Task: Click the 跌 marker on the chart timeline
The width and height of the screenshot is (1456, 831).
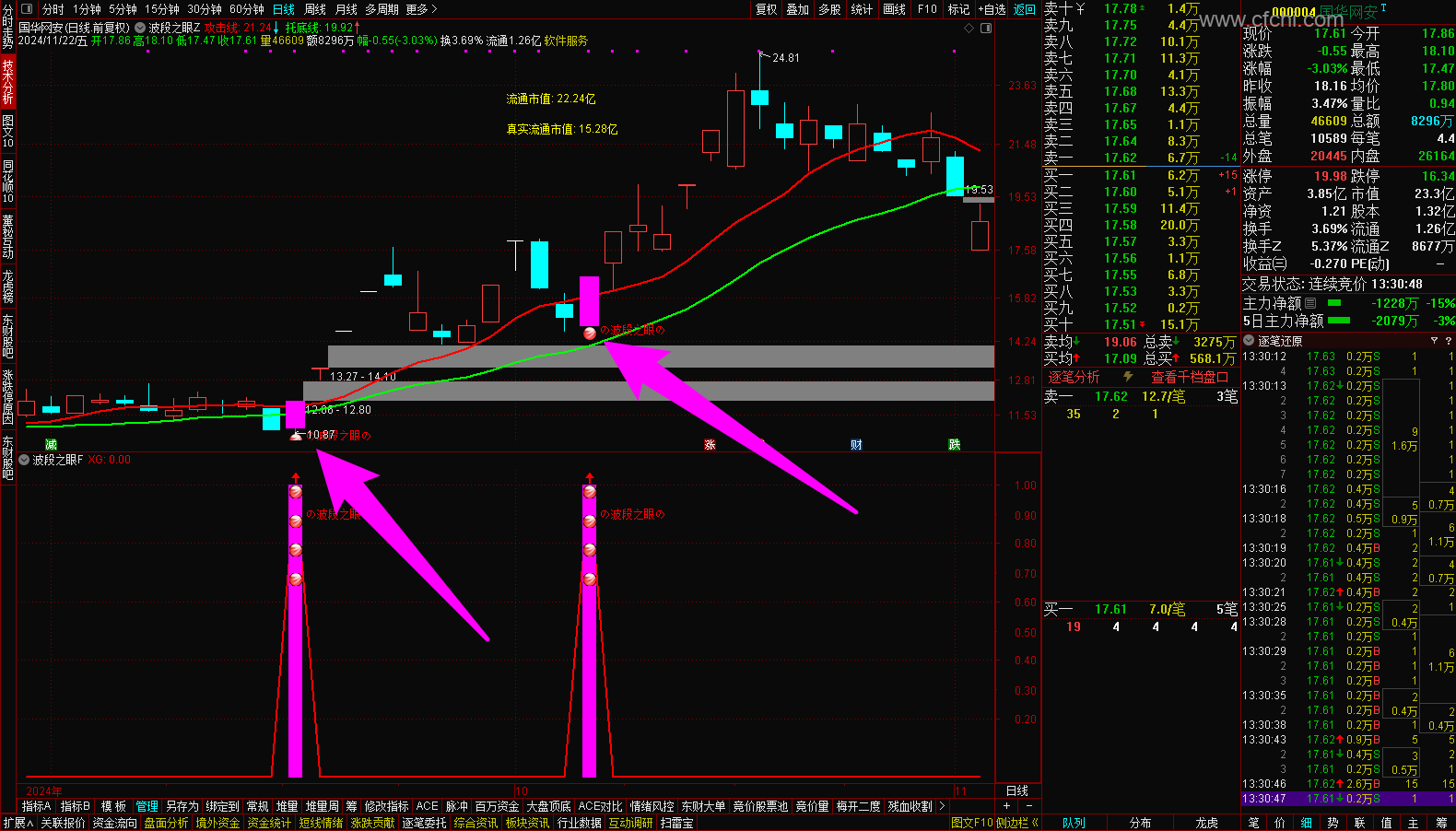Action: 954,444
